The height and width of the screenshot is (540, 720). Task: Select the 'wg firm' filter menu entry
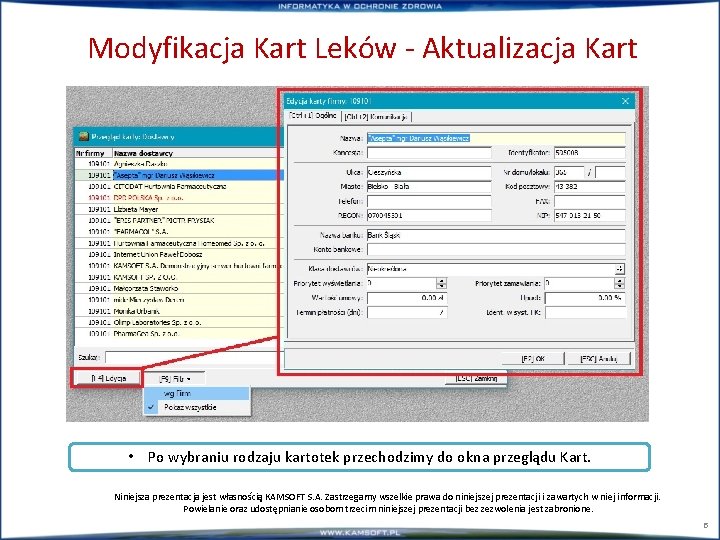coord(197,394)
